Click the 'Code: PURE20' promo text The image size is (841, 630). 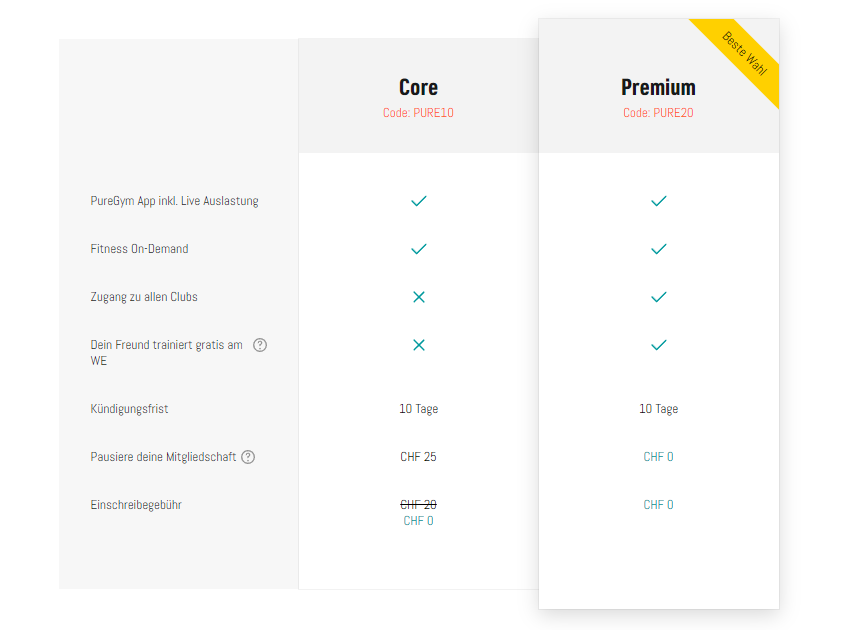pos(658,113)
